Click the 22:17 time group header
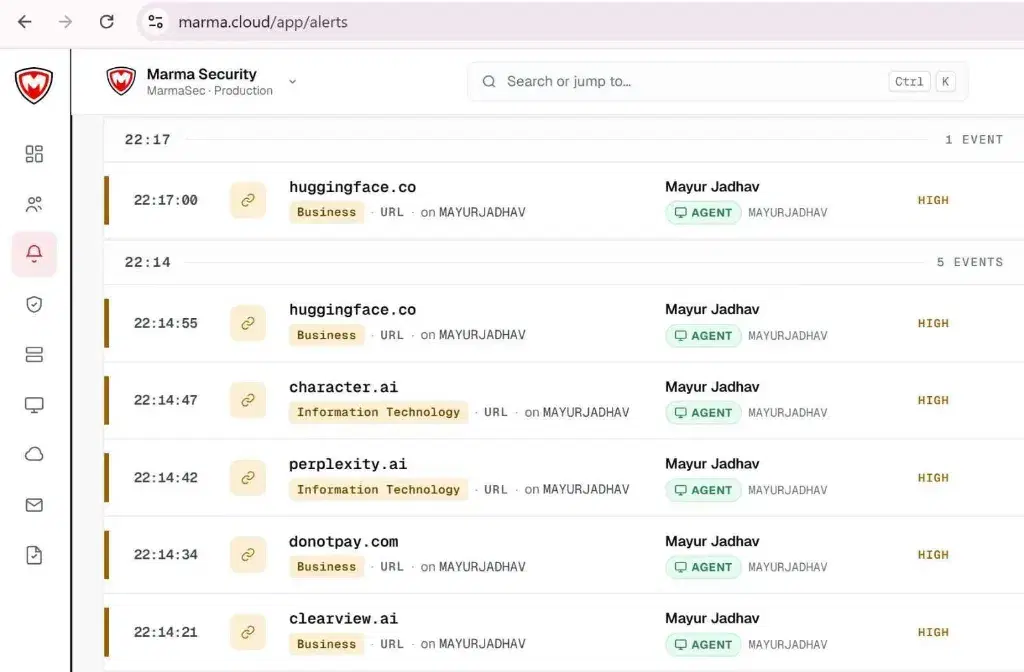Image resolution: width=1024 pixels, height=672 pixels. [148, 140]
